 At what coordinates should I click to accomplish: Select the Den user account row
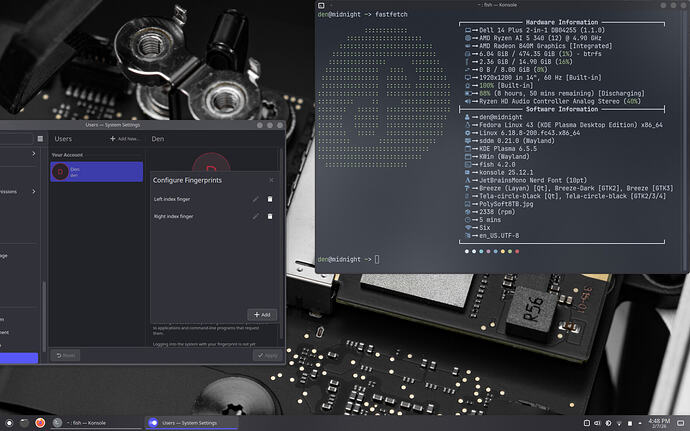click(x=97, y=172)
